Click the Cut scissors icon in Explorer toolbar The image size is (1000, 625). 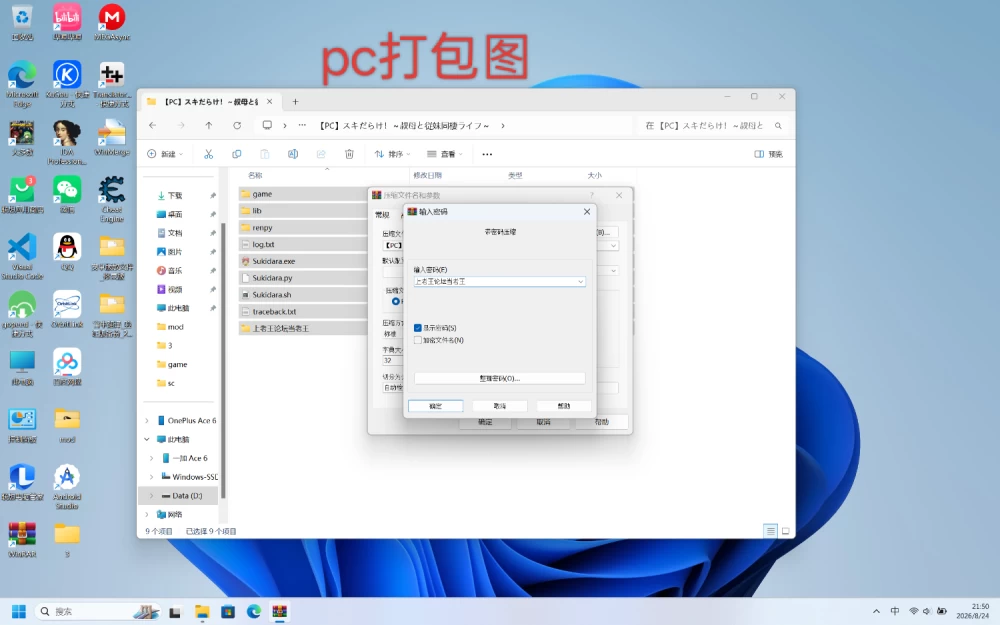(x=208, y=154)
